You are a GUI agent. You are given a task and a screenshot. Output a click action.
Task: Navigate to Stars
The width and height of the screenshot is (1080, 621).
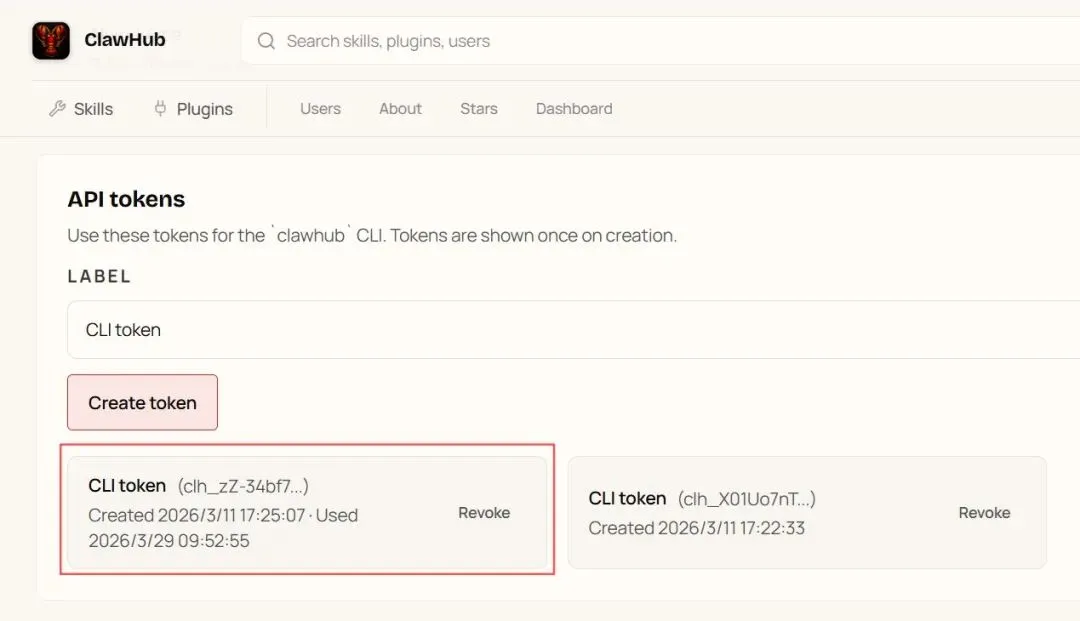[x=478, y=109]
